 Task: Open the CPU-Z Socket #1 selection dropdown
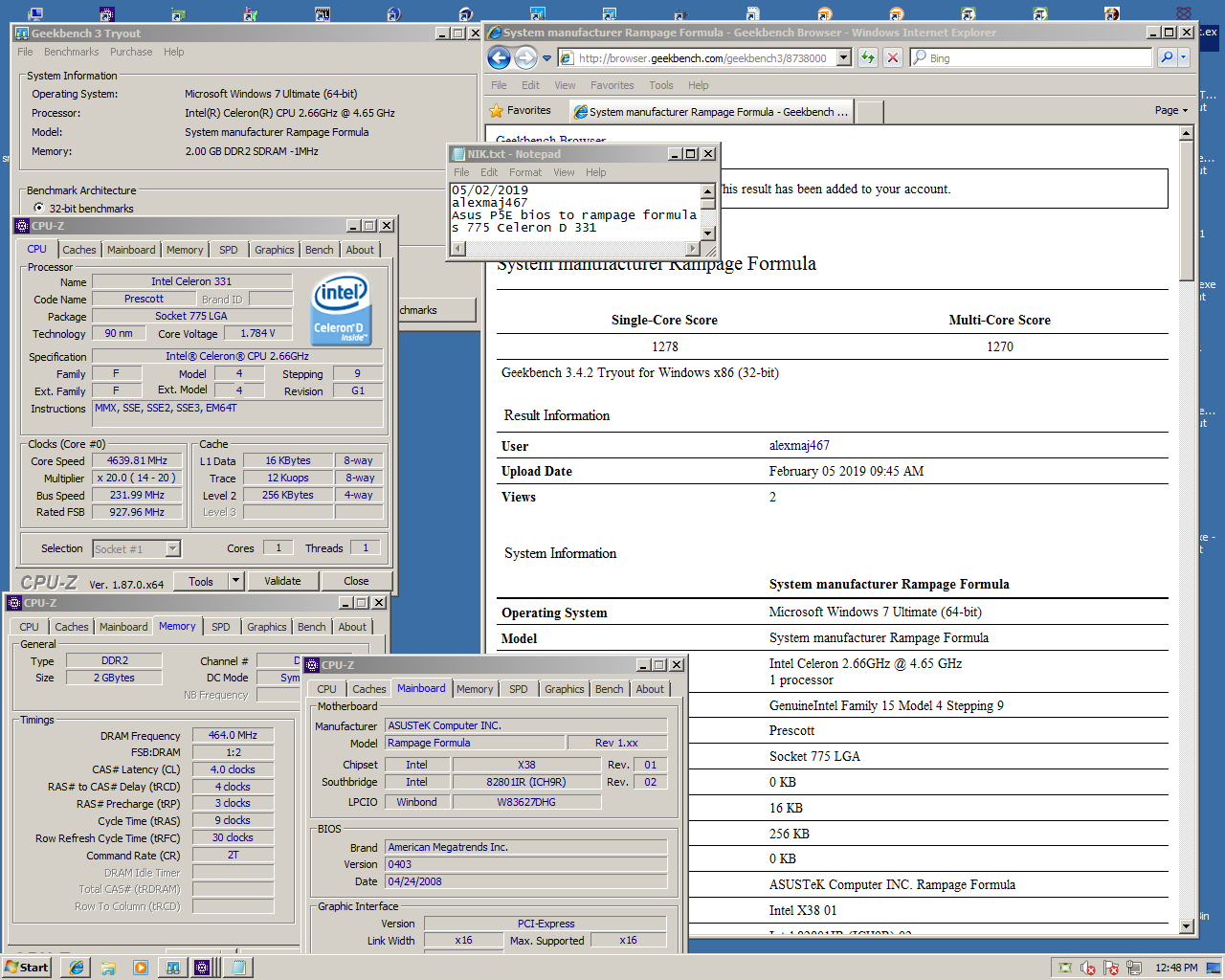pos(173,548)
